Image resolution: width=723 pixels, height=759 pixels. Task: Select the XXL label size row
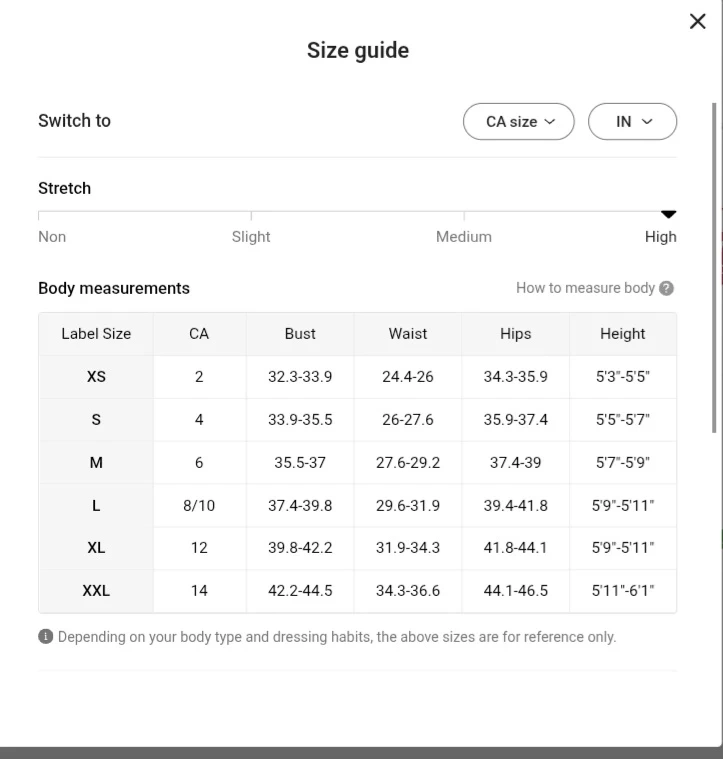(x=96, y=591)
